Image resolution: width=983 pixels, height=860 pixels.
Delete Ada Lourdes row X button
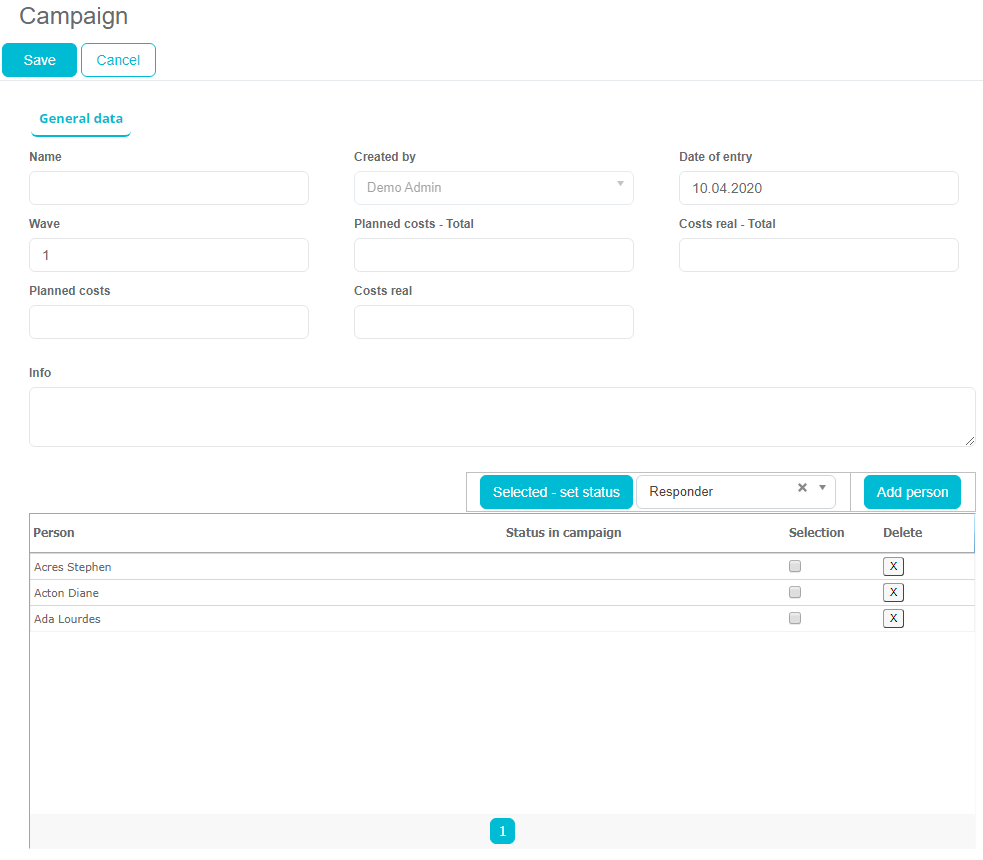893,618
